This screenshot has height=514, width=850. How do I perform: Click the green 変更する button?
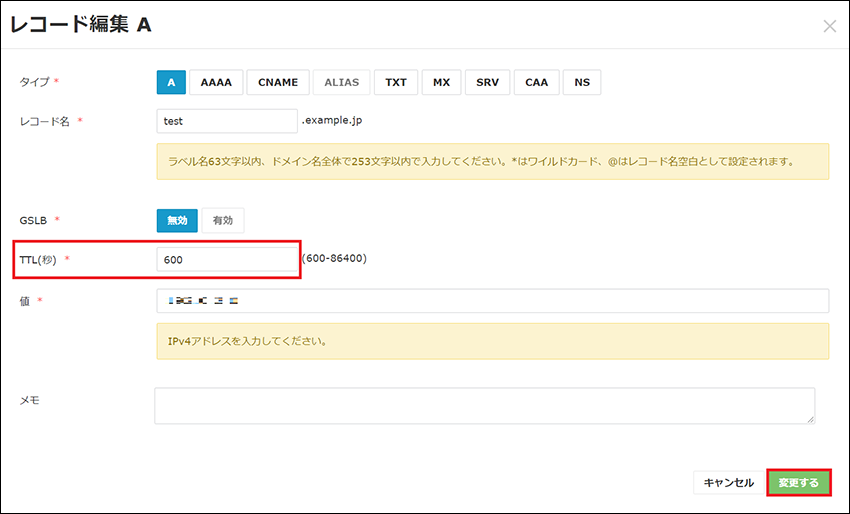(x=799, y=483)
